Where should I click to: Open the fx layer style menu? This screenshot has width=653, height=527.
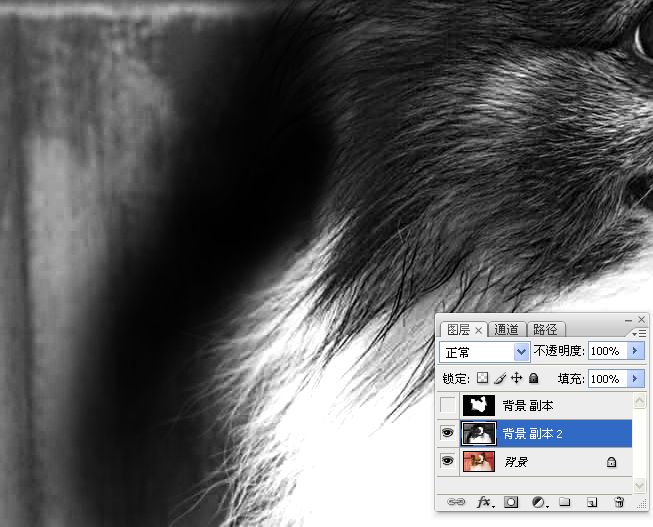[x=485, y=501]
